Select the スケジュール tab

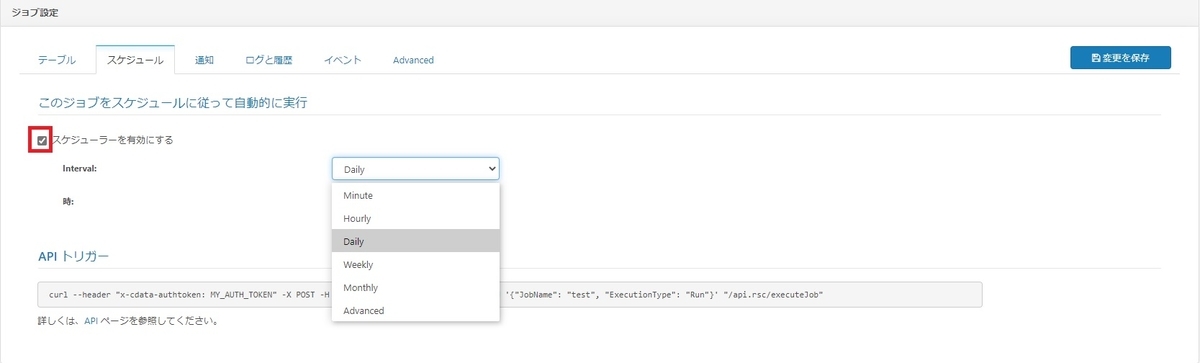point(135,60)
